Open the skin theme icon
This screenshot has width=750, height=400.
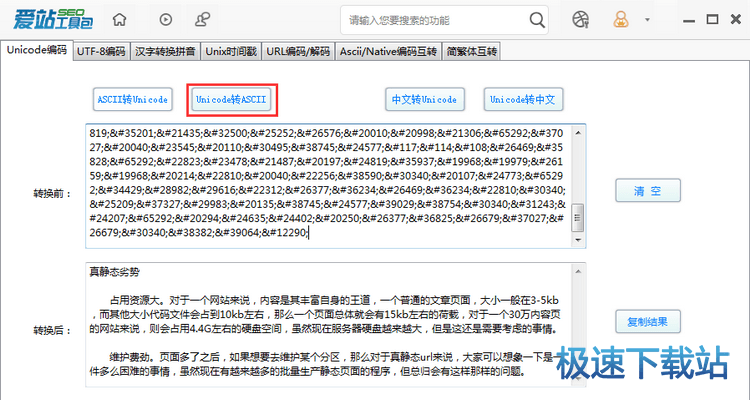[580, 20]
